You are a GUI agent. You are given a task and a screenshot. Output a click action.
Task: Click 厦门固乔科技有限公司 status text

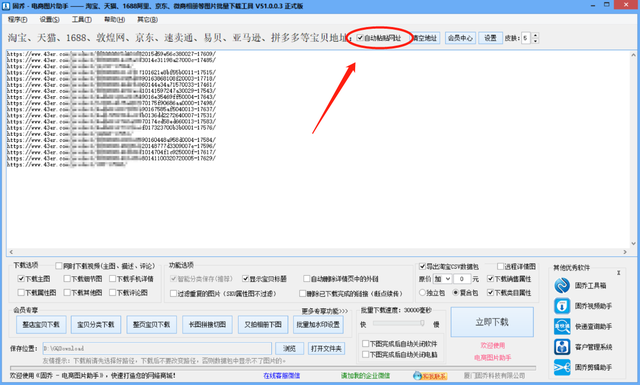pyautogui.click(x=494, y=376)
